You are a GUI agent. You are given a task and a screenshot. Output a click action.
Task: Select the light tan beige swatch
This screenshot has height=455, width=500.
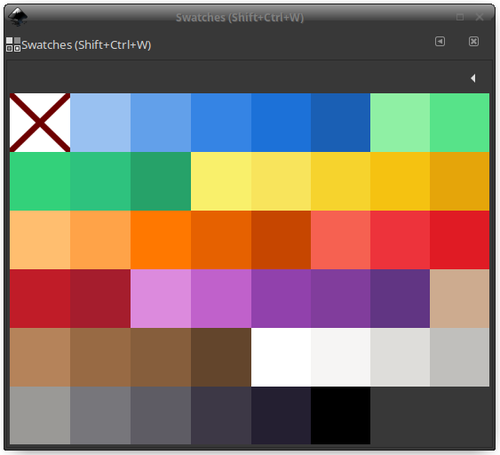tap(460, 299)
